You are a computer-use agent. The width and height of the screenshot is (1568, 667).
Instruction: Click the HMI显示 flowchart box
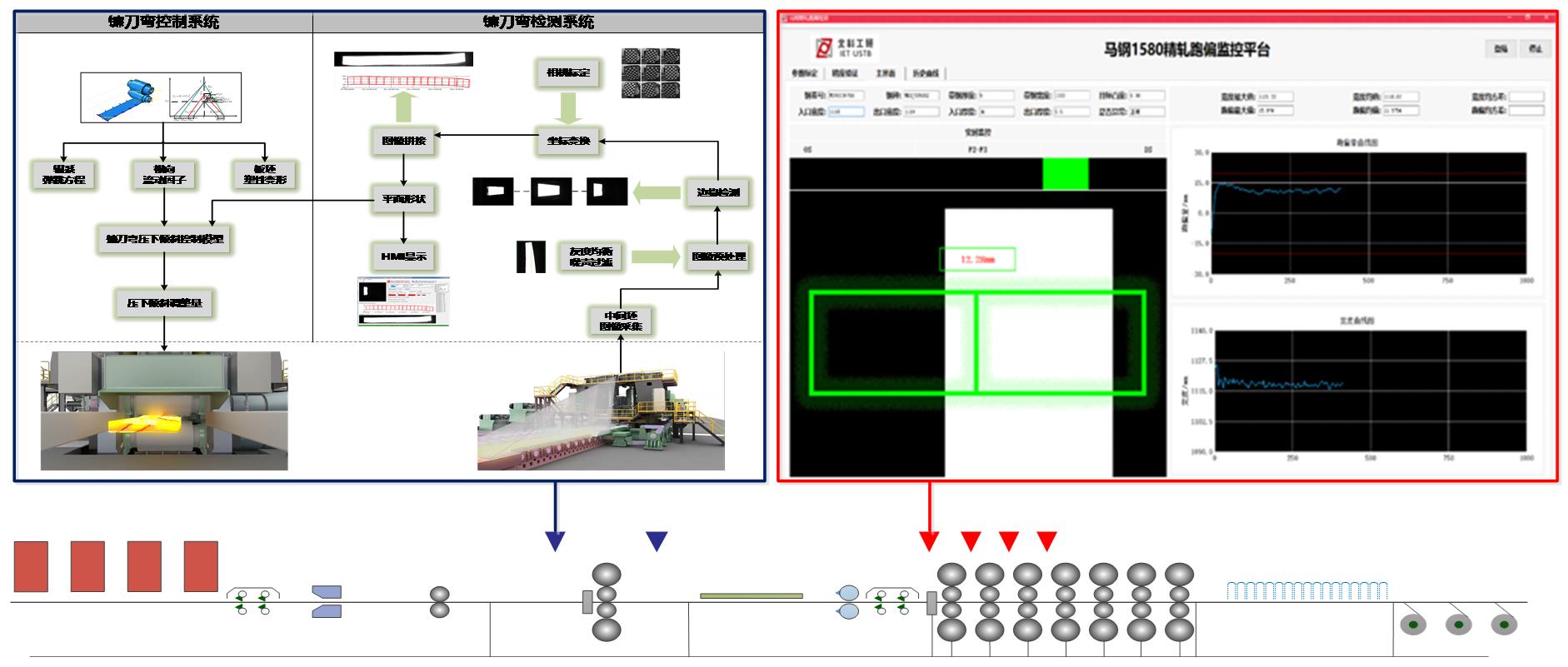[404, 256]
